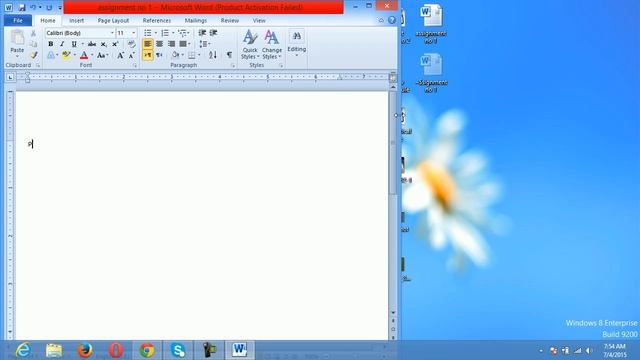The image size is (640, 360).
Task: Start a numbered list
Action: 165,33
